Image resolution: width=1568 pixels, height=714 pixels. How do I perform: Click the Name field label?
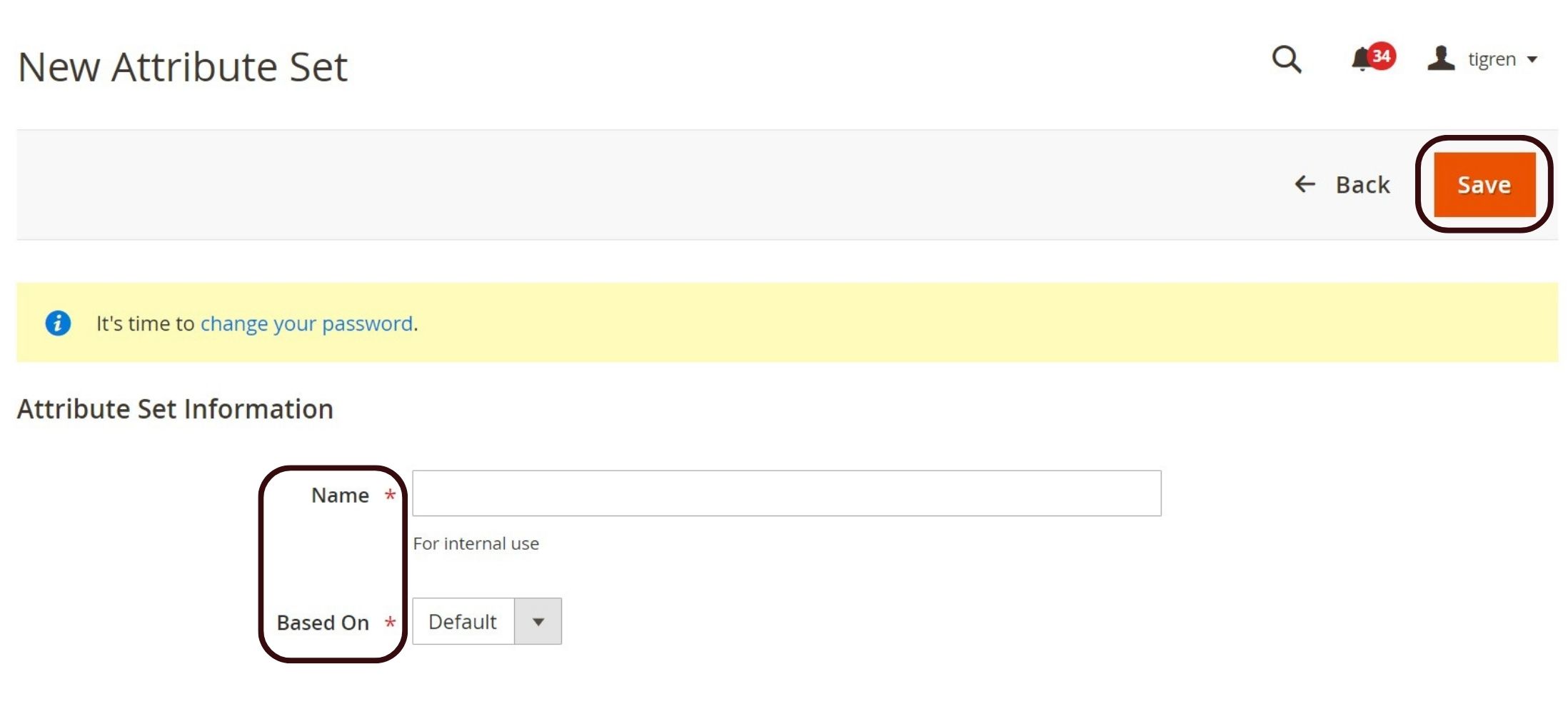(x=341, y=496)
